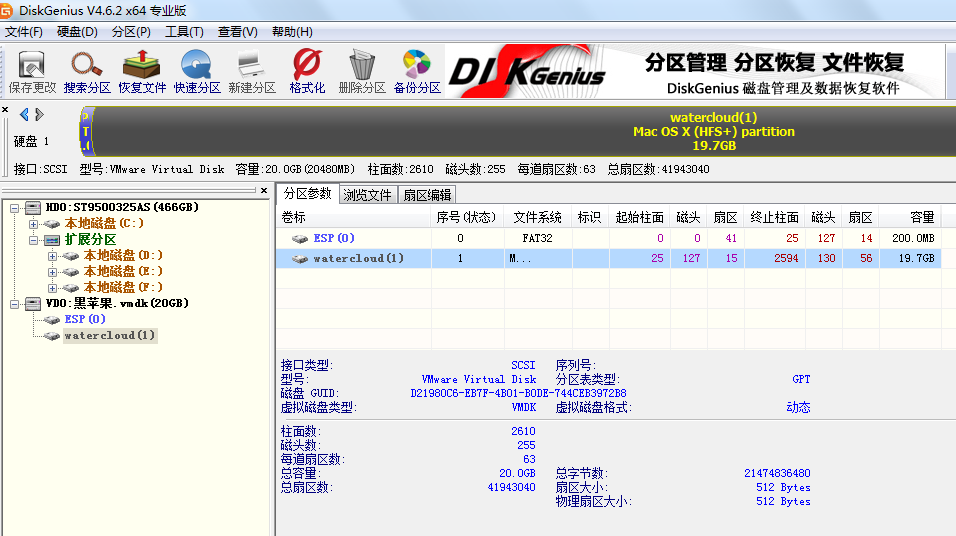Close the disk map pane with X
The image size is (956, 536).
pyautogui.click(x=5, y=110)
